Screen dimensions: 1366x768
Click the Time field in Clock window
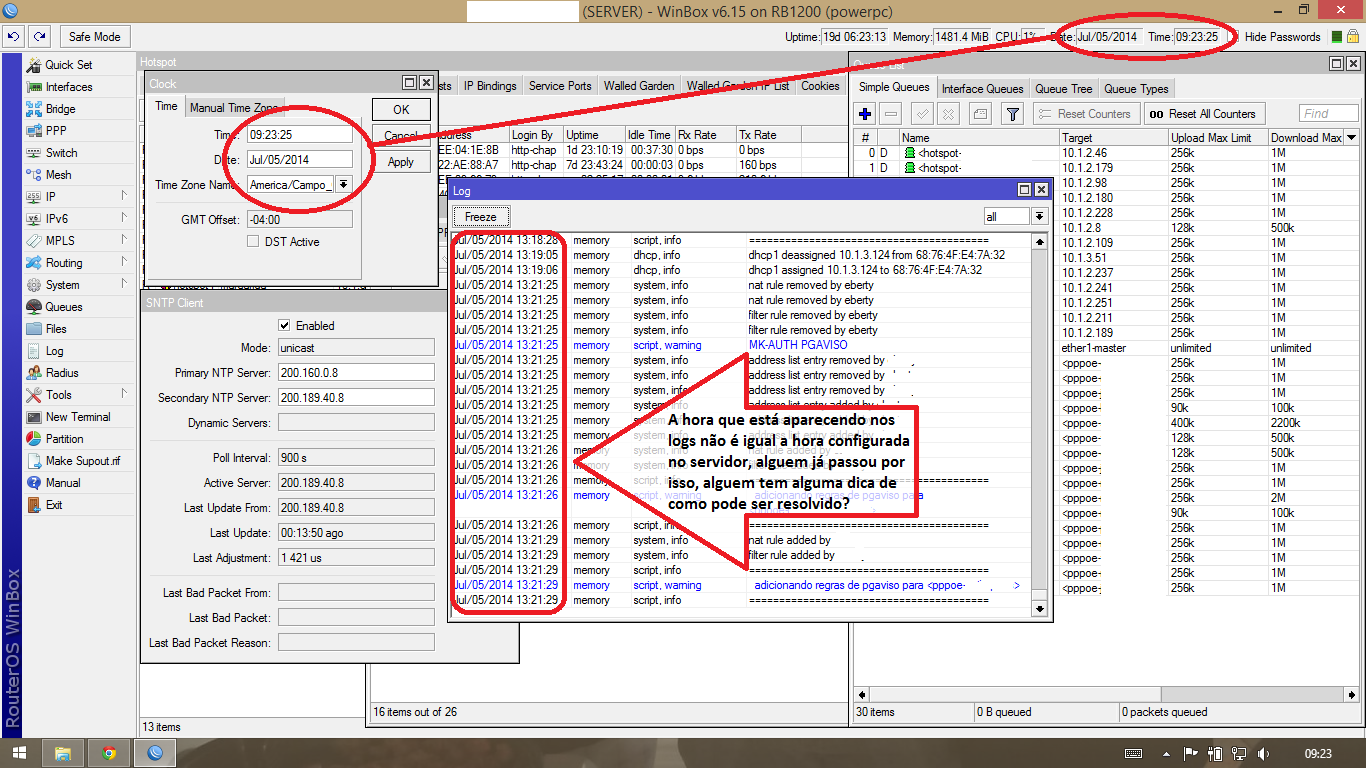[300, 134]
